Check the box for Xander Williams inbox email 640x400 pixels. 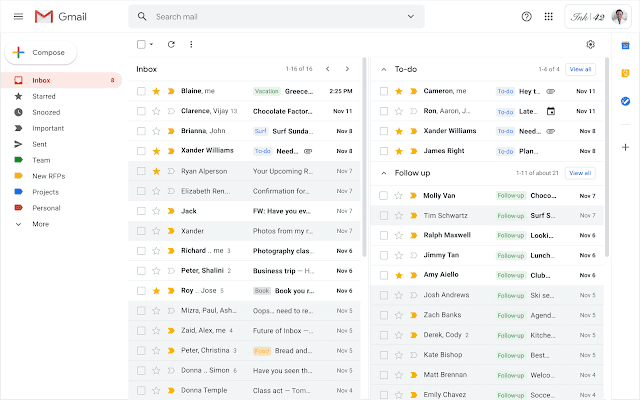(141, 151)
